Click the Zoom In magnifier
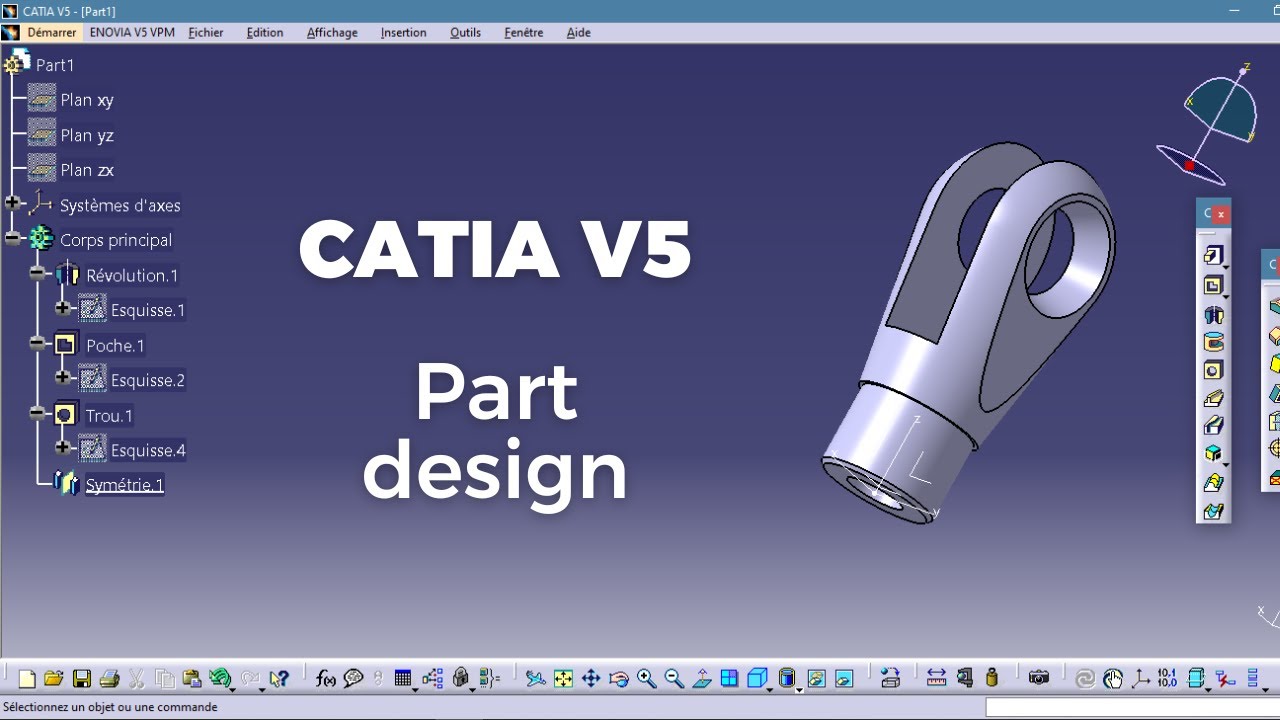This screenshot has width=1280, height=720. click(x=646, y=679)
